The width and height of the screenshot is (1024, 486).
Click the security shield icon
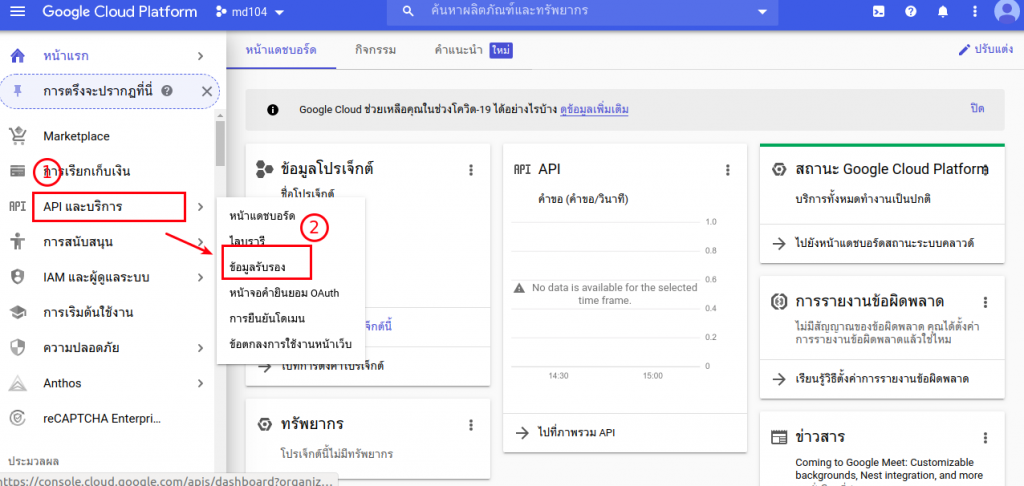click(x=18, y=348)
